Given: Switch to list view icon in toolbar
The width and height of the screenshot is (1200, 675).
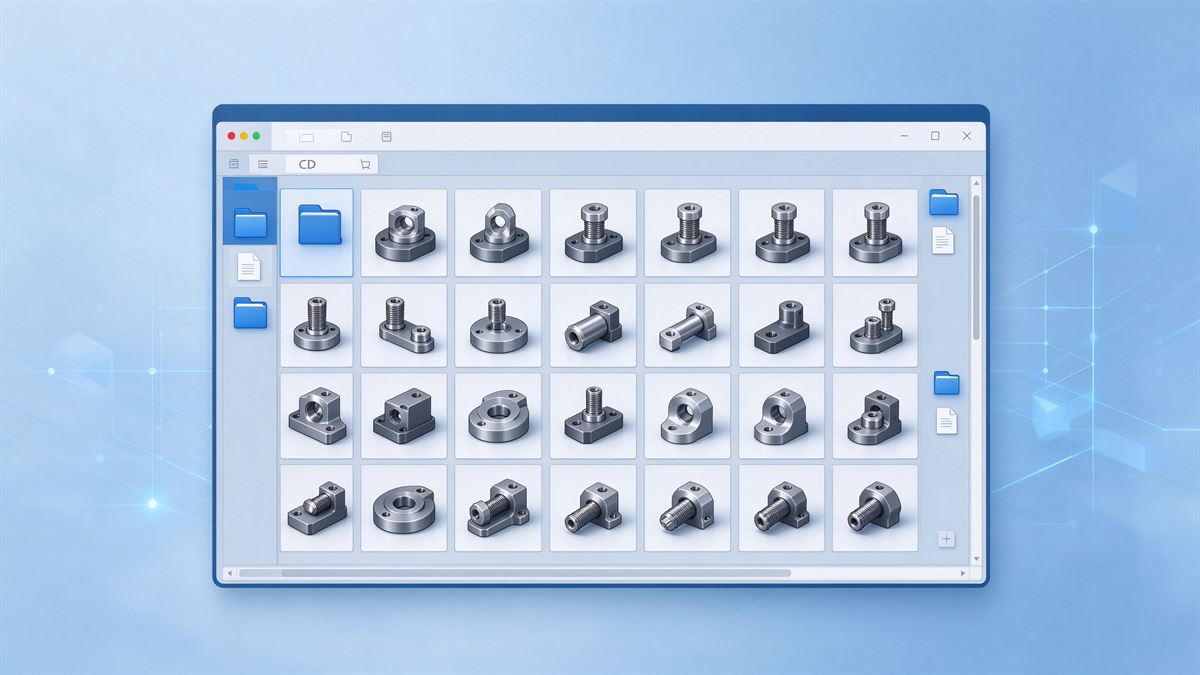Looking at the screenshot, I should [x=262, y=164].
